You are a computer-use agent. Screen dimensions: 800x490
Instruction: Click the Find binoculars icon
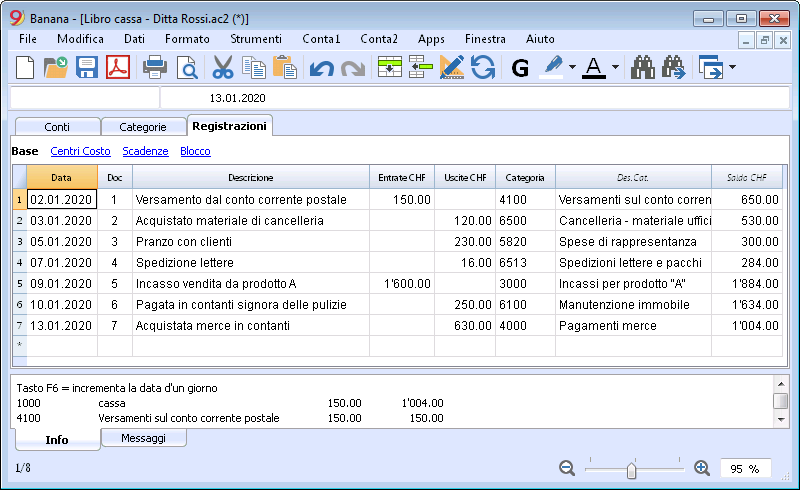coord(642,67)
